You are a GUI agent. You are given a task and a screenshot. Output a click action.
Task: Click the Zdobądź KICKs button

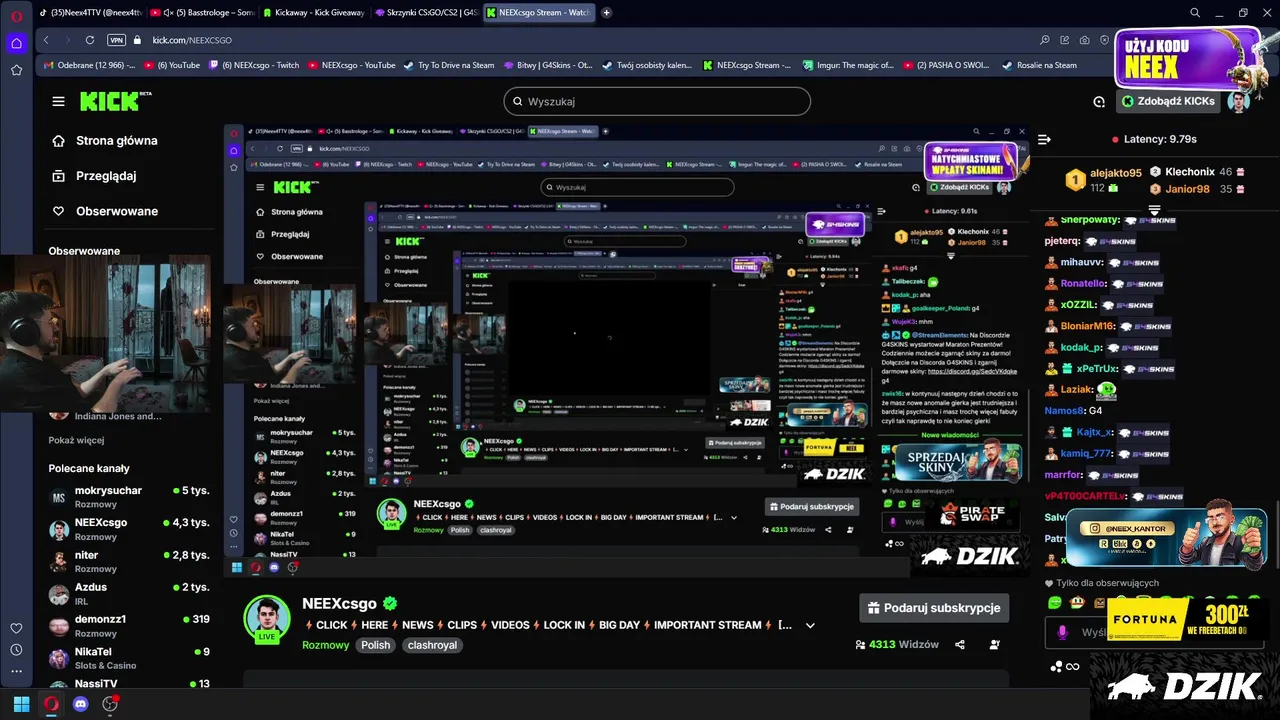[1168, 101]
